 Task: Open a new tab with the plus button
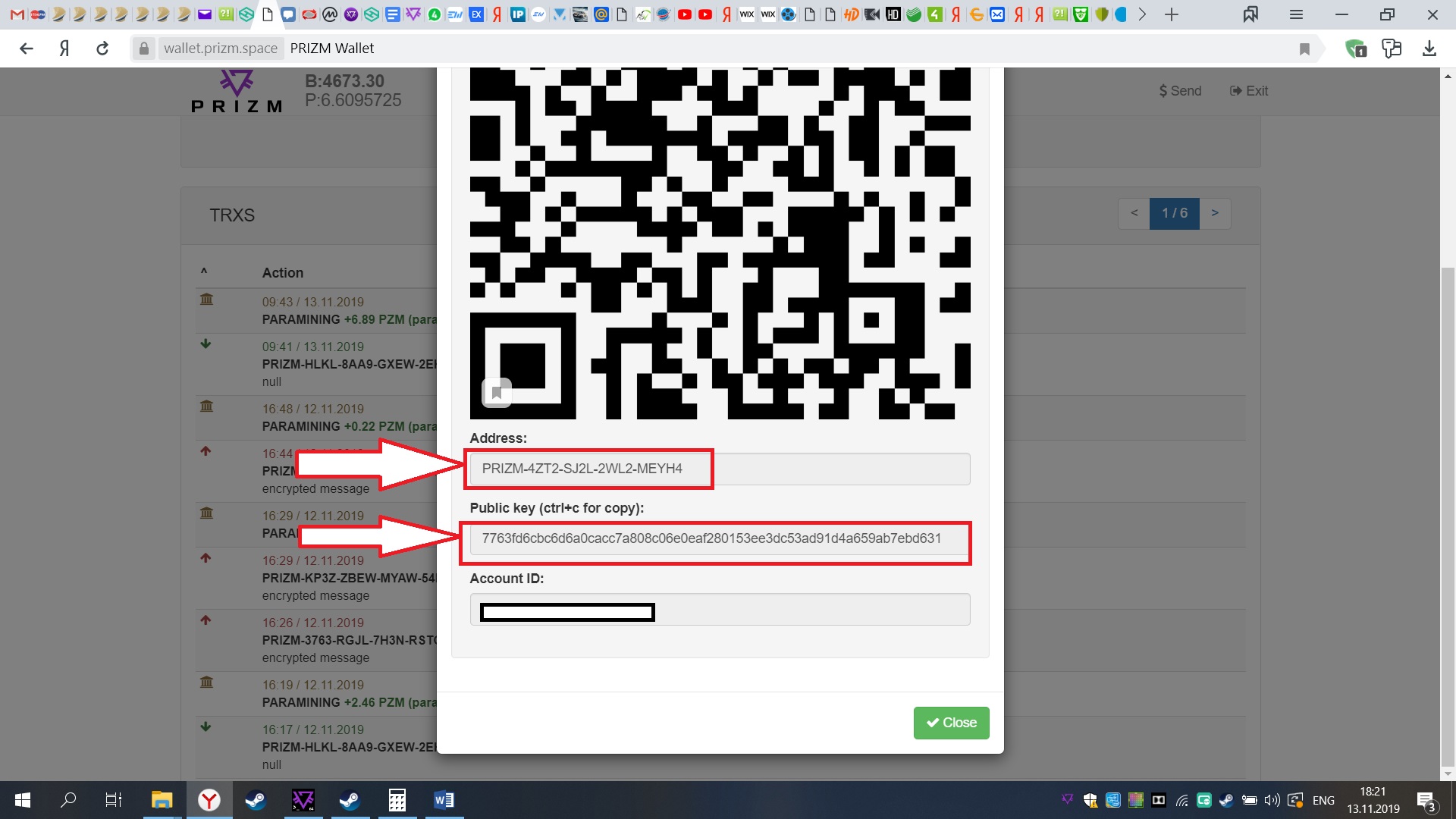[1172, 14]
